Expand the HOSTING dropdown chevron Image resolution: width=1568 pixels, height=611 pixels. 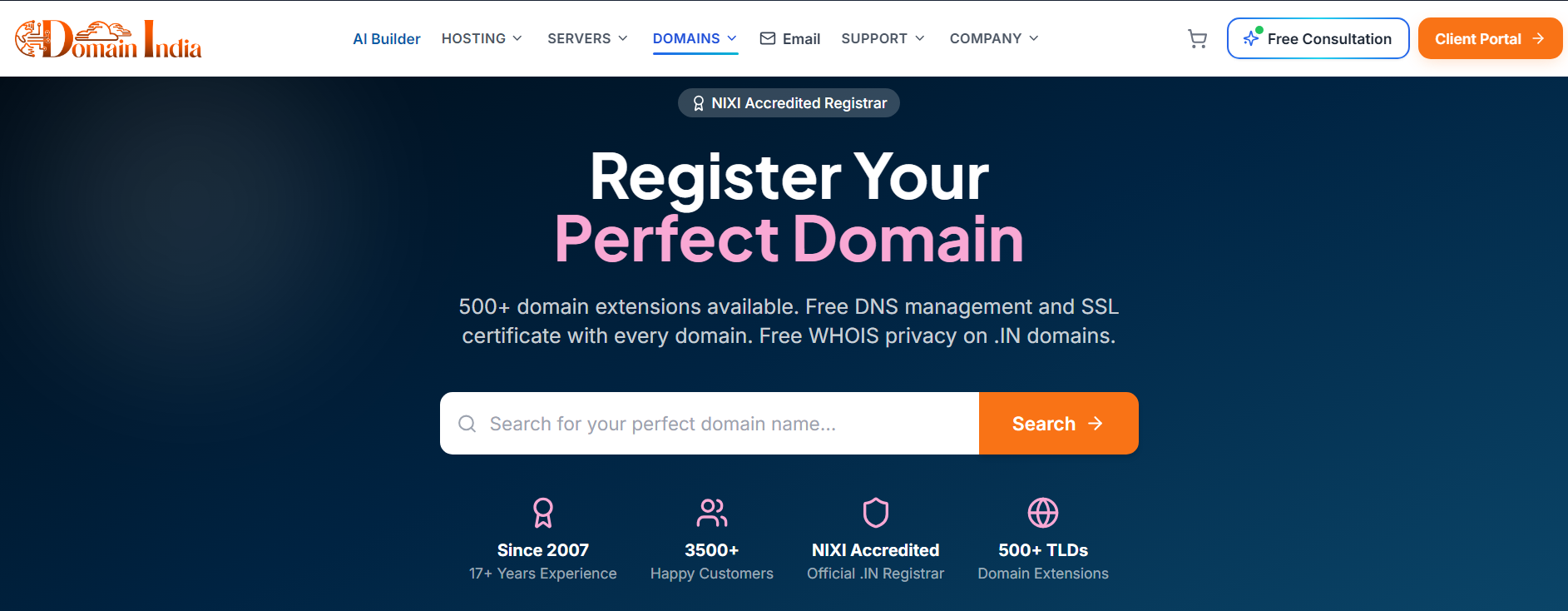coord(517,38)
